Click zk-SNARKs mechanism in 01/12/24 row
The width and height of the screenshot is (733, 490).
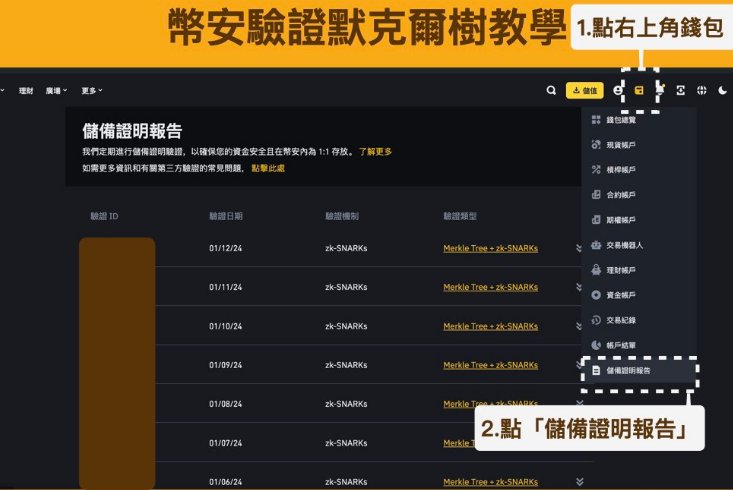(346, 248)
